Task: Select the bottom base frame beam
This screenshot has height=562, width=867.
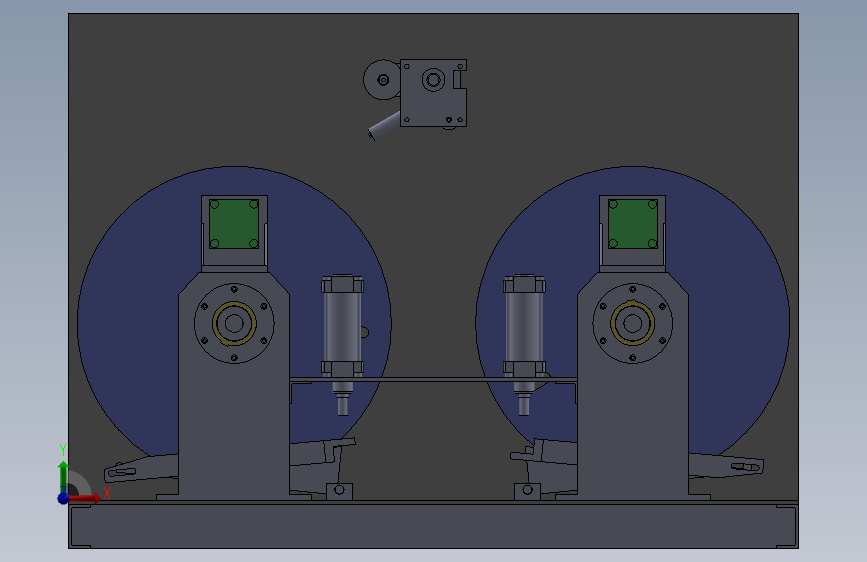Action: coord(433,525)
